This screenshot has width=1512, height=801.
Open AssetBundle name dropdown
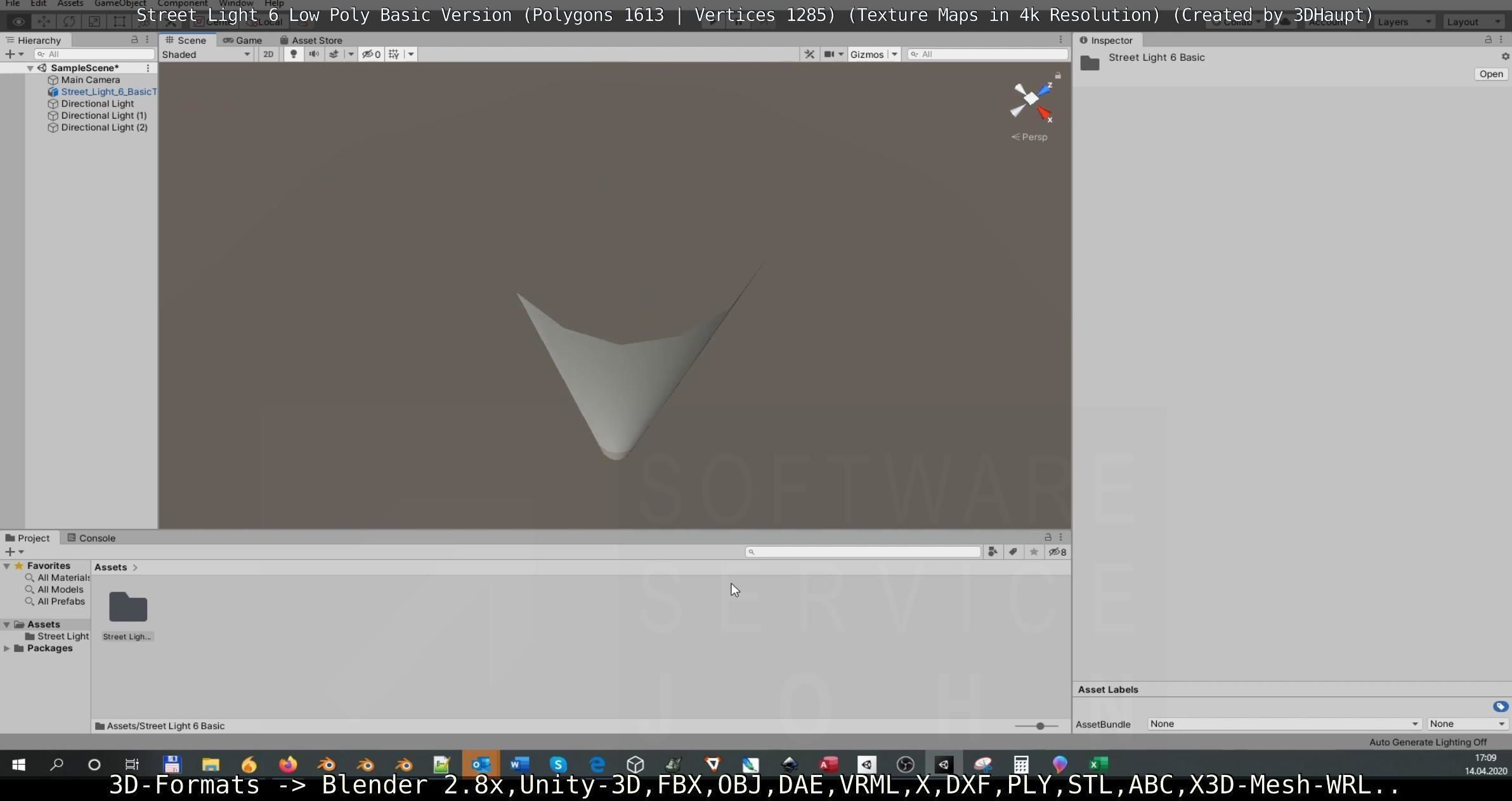coord(1284,724)
